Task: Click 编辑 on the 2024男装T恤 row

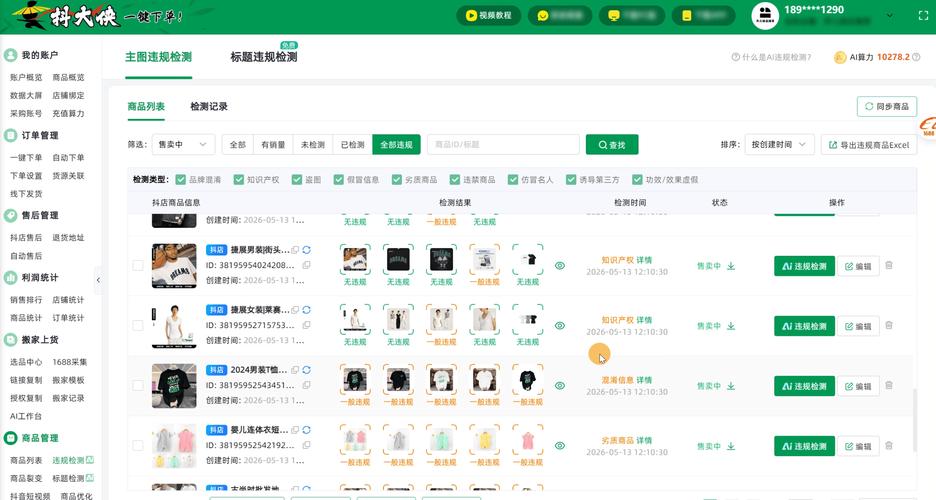Action: 858,386
